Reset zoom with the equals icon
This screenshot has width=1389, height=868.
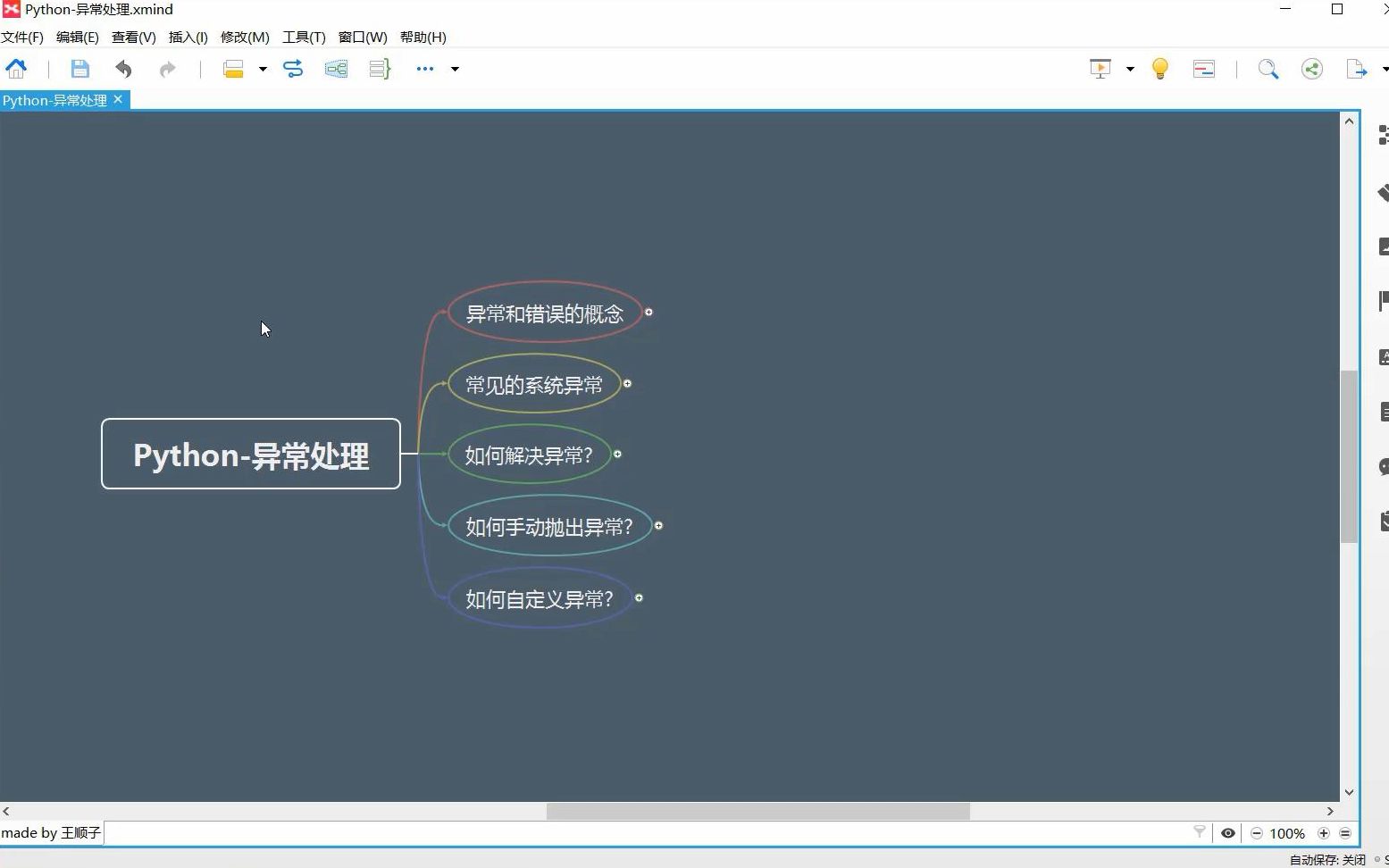[x=1345, y=833]
